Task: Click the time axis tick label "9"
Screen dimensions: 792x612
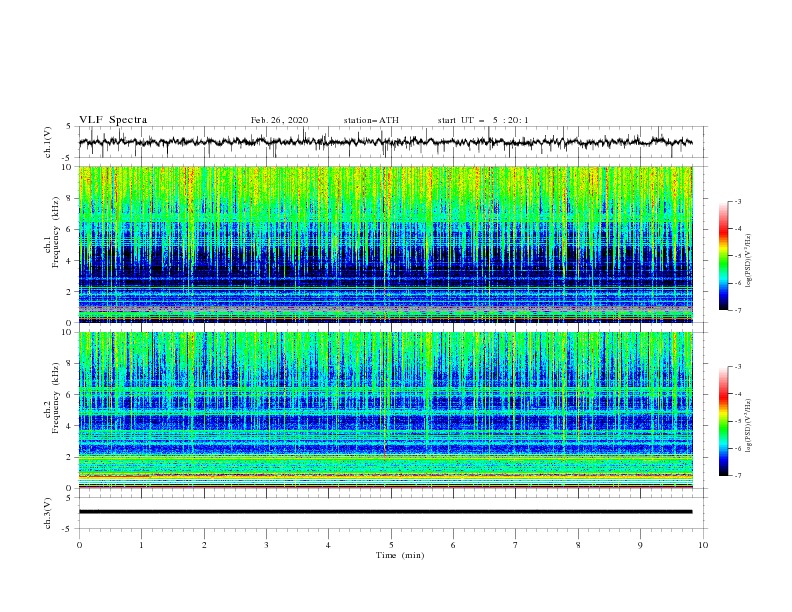Action: [640, 545]
